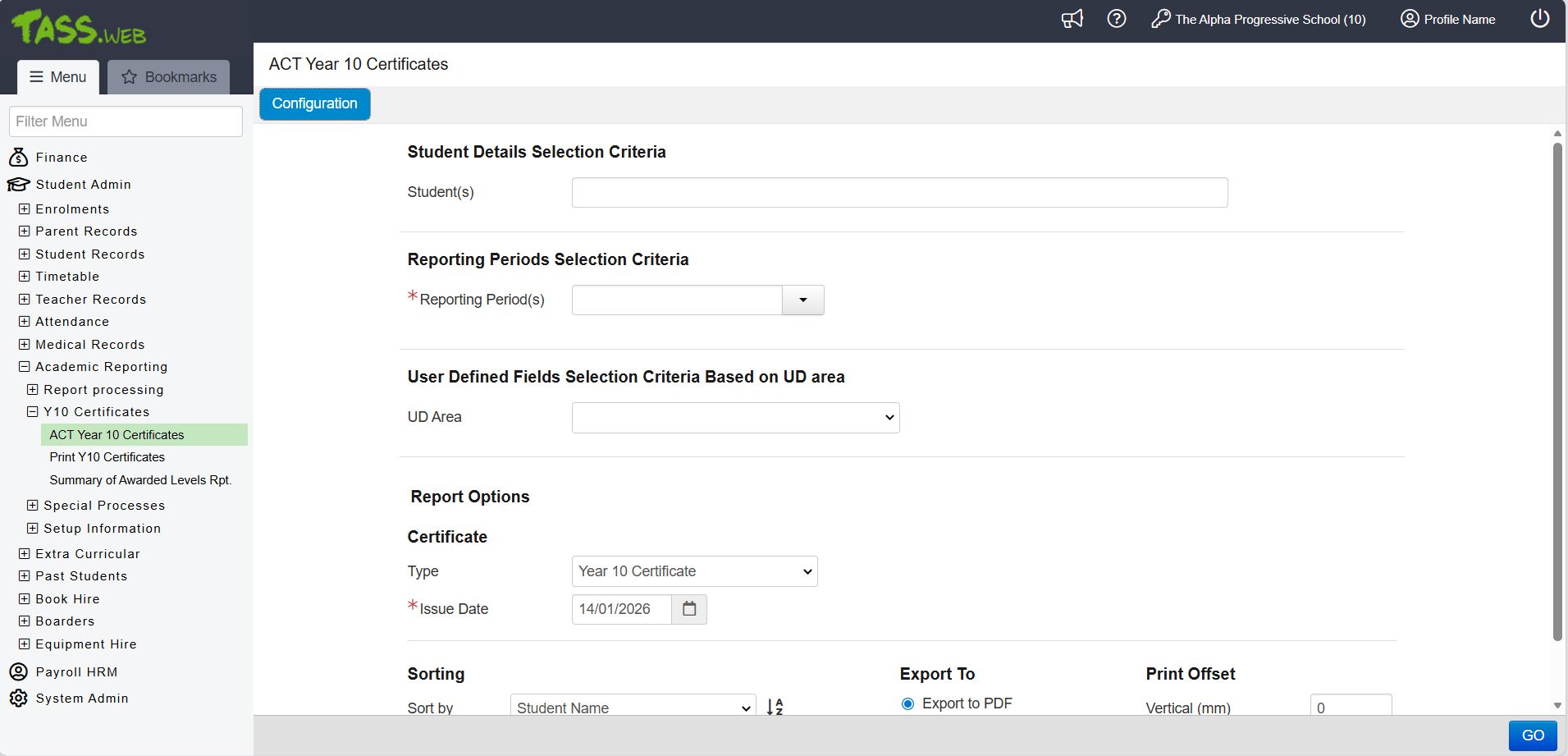Open the Reporting Period(s) dropdown arrow
This screenshot has width=1568, height=756.
click(x=802, y=300)
